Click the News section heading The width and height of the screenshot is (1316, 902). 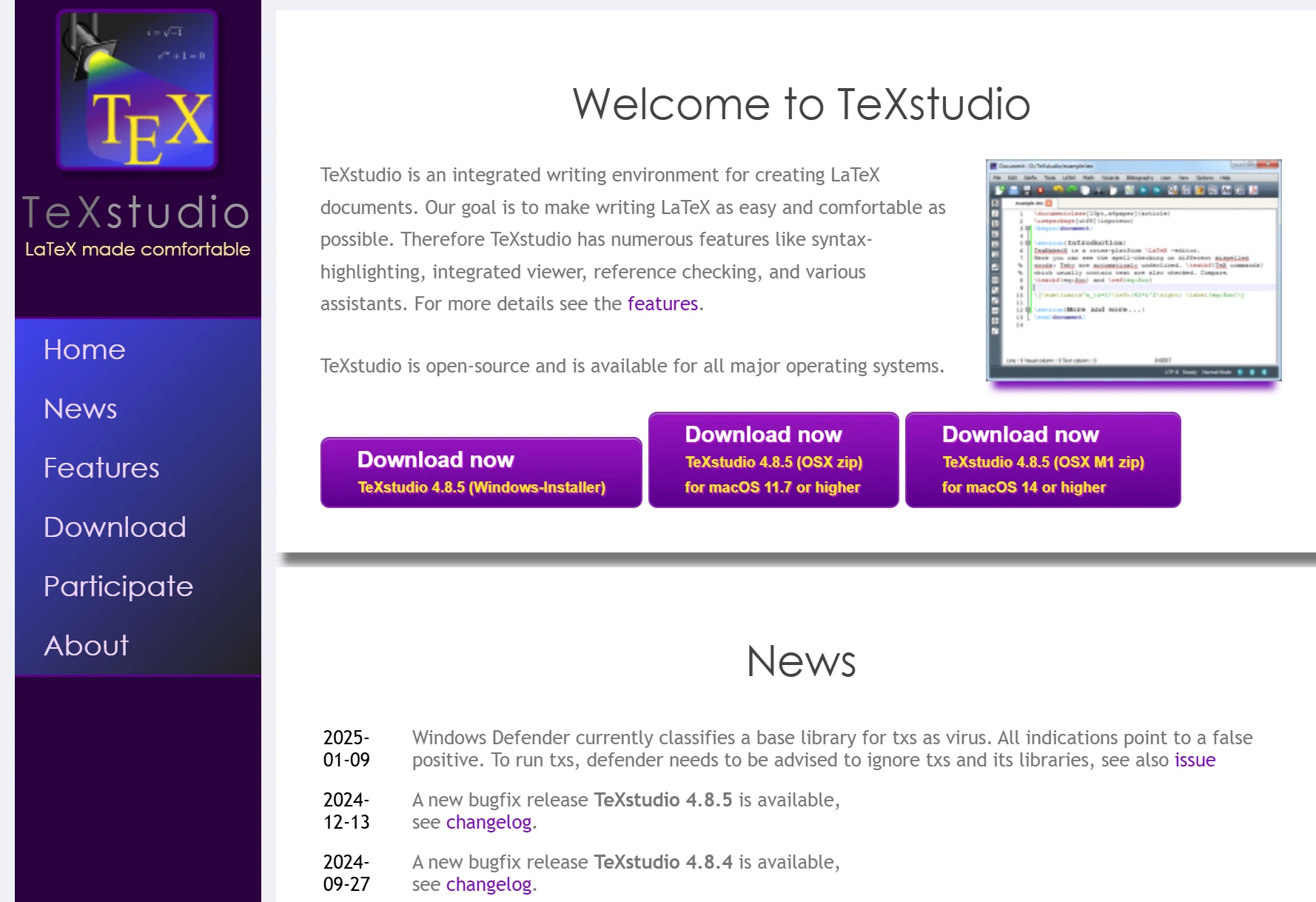(802, 662)
